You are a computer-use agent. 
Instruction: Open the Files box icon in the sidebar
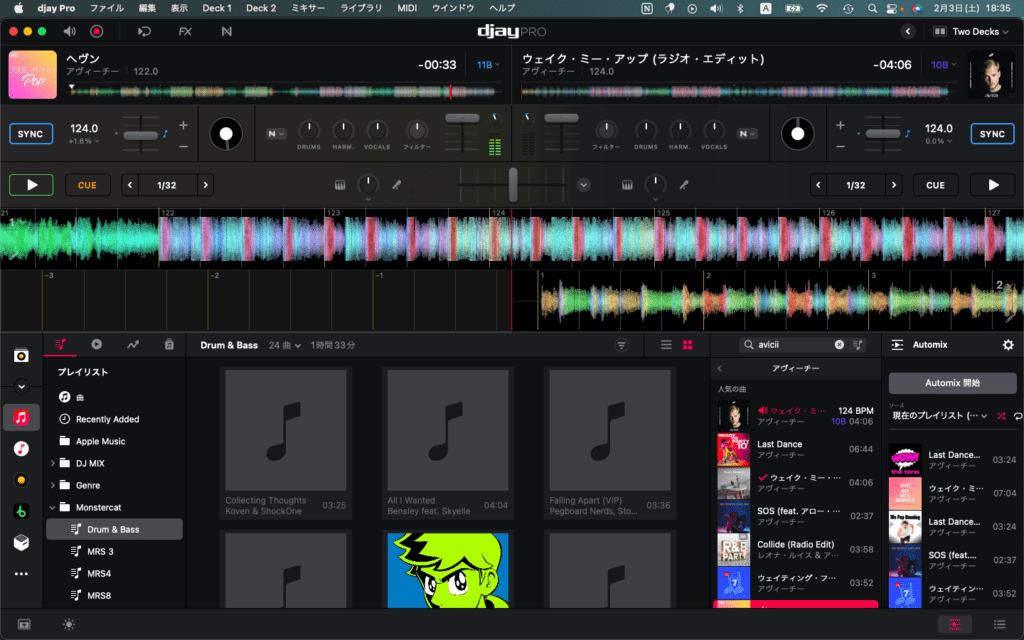coord(22,543)
